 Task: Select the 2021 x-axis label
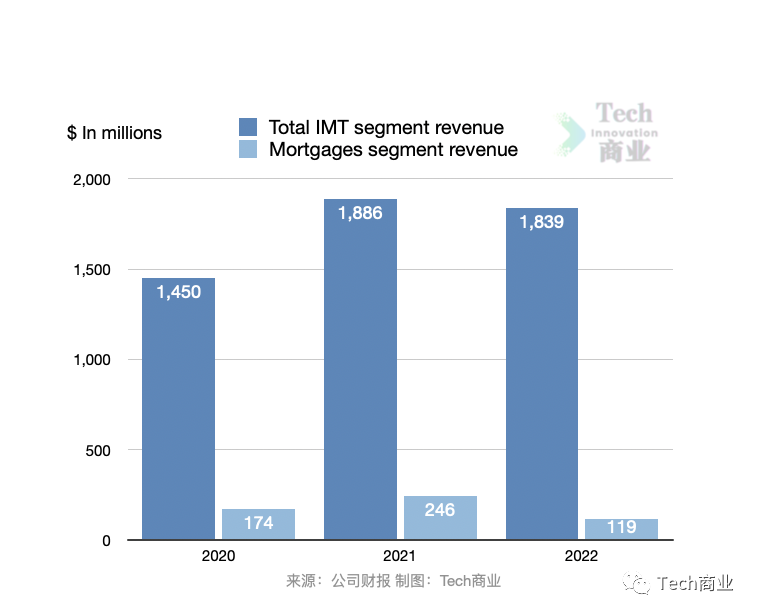[x=400, y=556]
